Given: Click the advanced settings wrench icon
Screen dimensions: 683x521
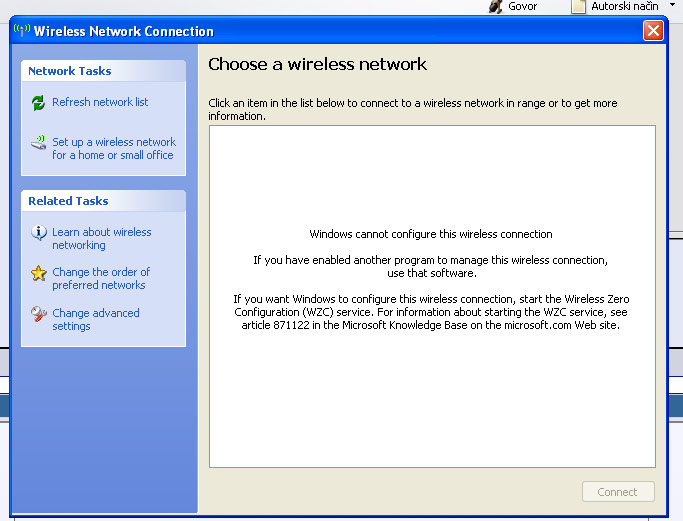Looking at the screenshot, I should click(x=39, y=314).
